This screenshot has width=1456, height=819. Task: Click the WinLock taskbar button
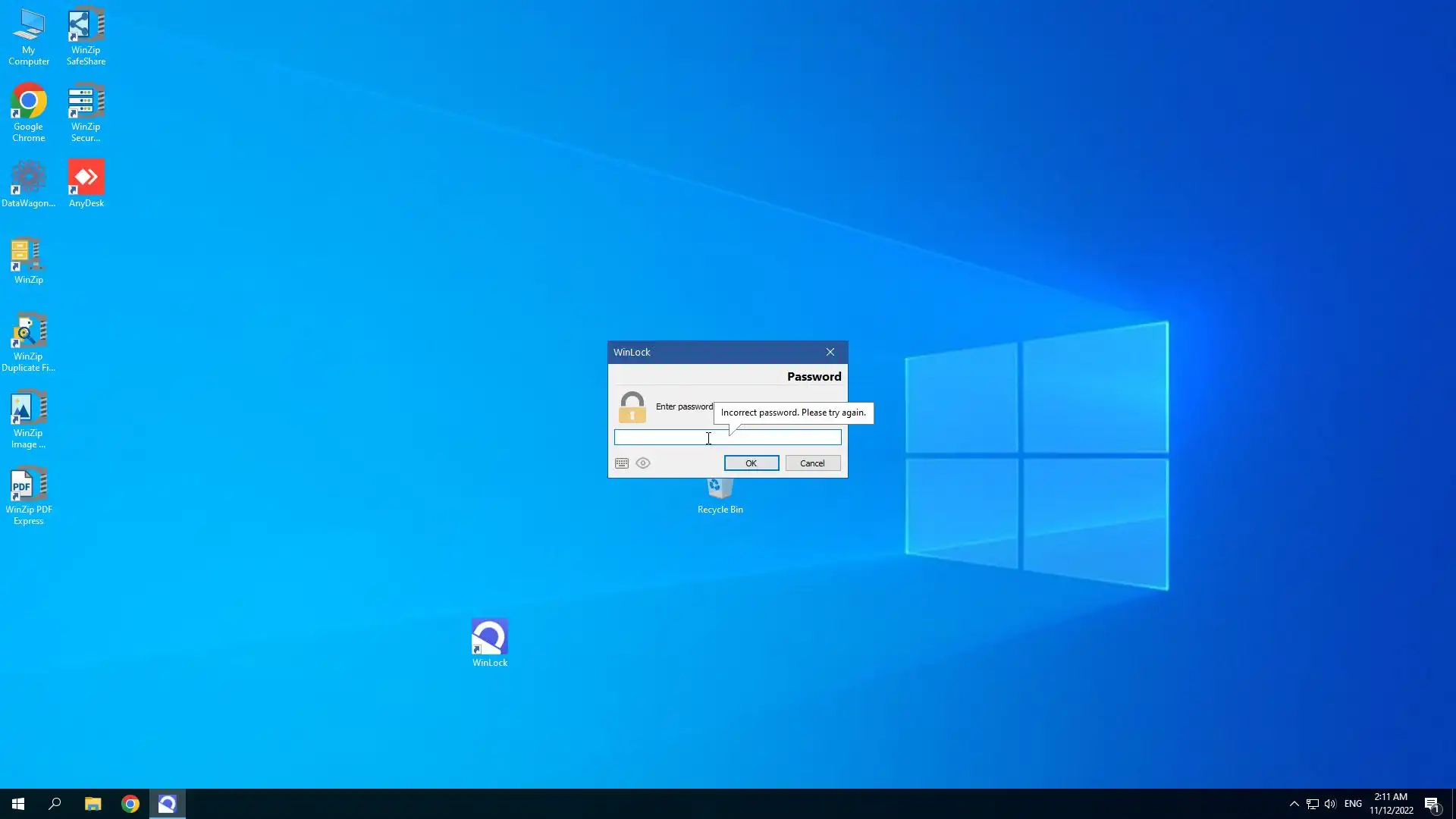click(167, 804)
